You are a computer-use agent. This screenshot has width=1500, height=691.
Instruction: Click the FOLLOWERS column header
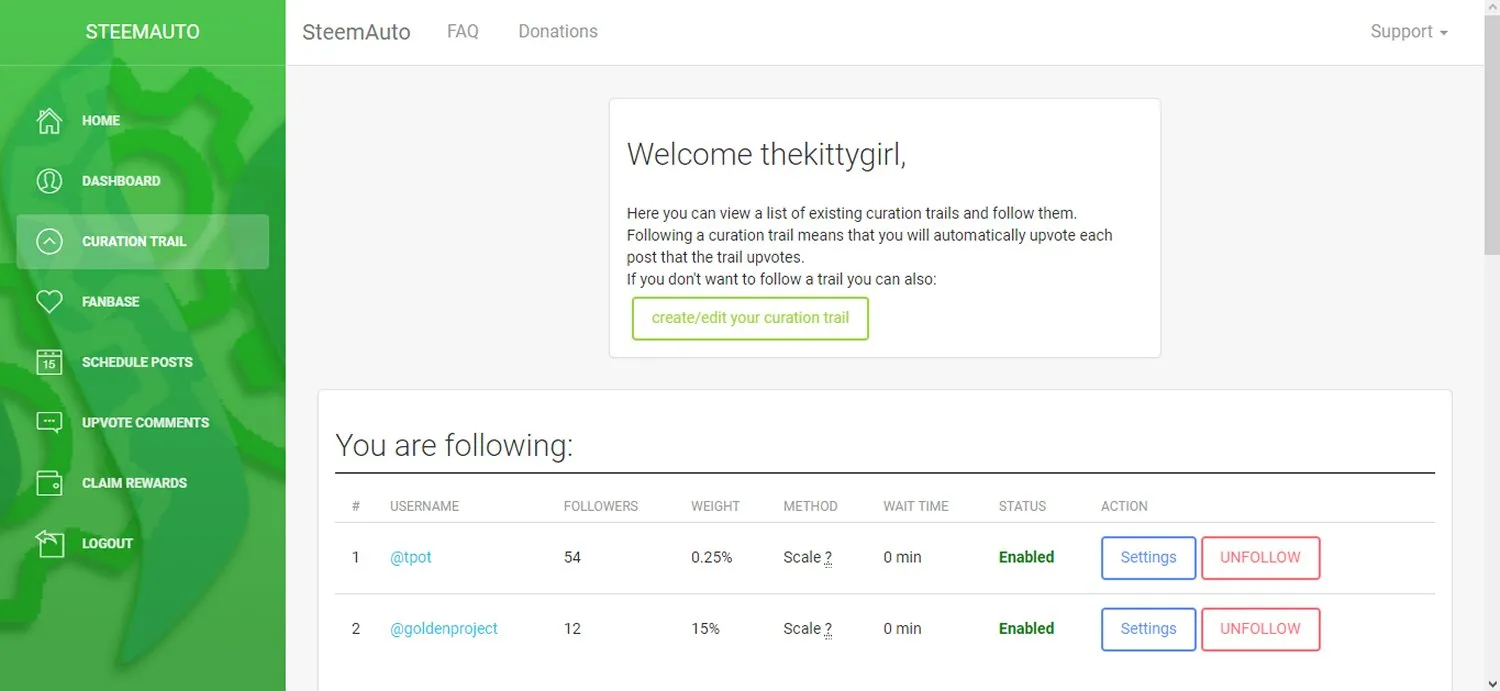(601, 506)
